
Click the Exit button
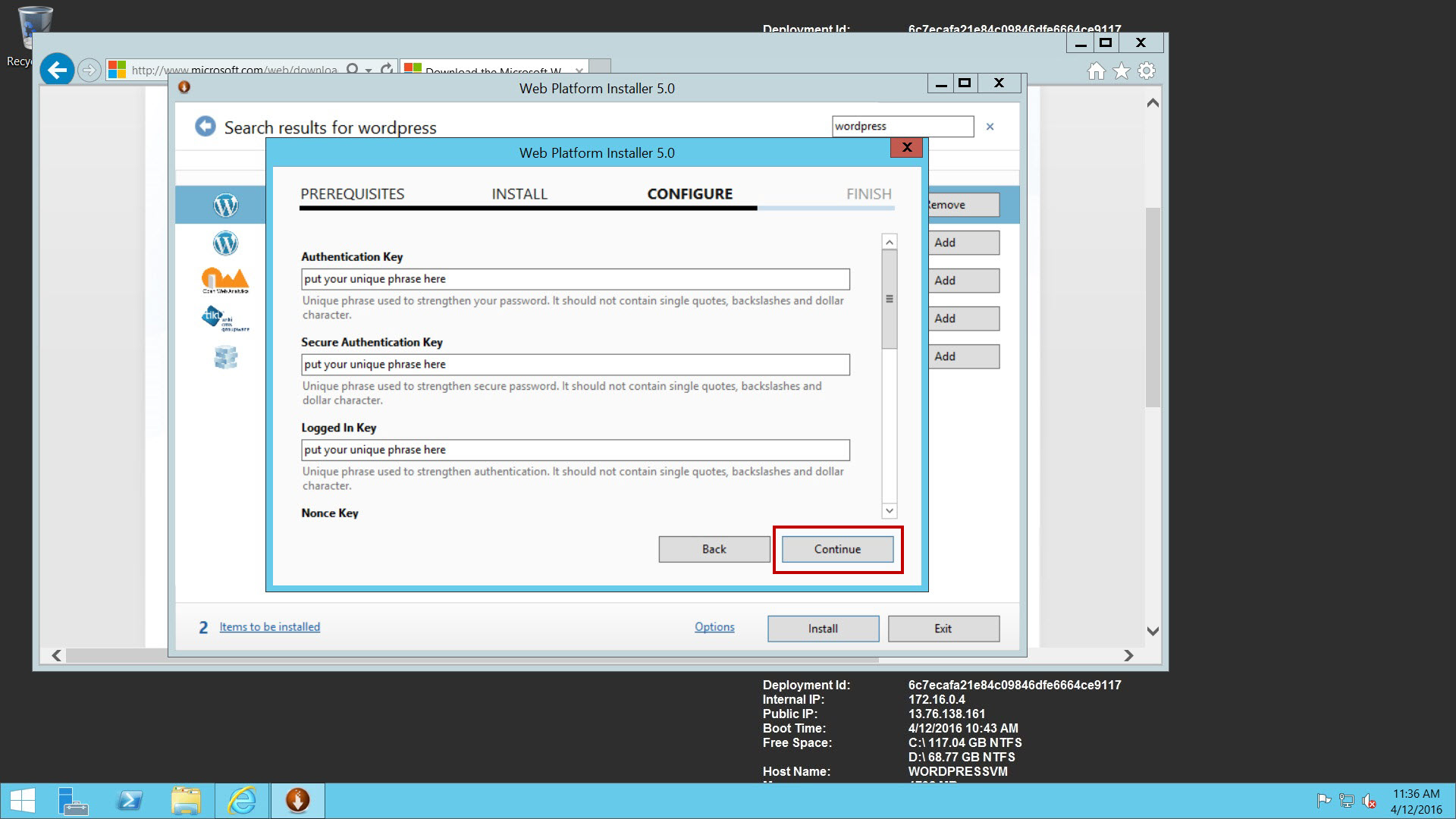943,629
